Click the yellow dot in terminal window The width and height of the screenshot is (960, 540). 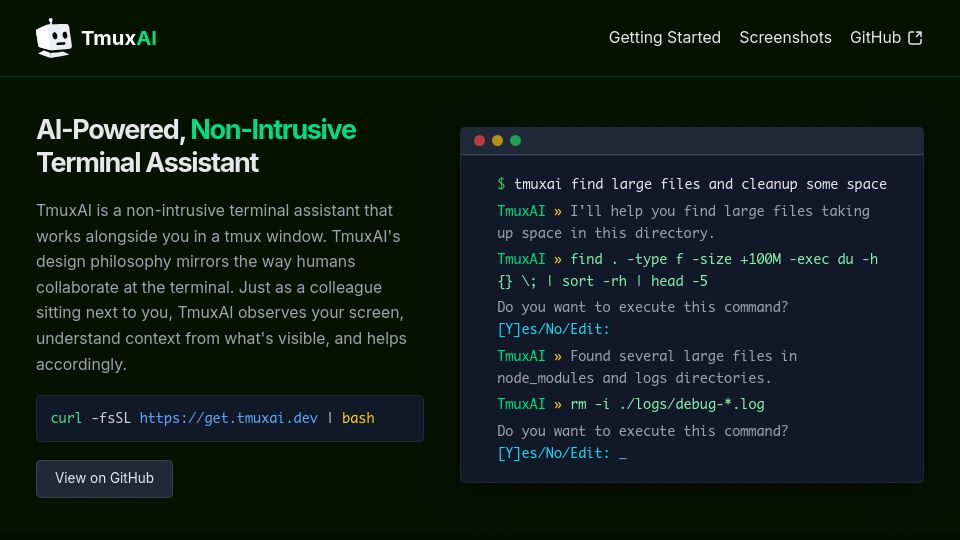click(497, 141)
